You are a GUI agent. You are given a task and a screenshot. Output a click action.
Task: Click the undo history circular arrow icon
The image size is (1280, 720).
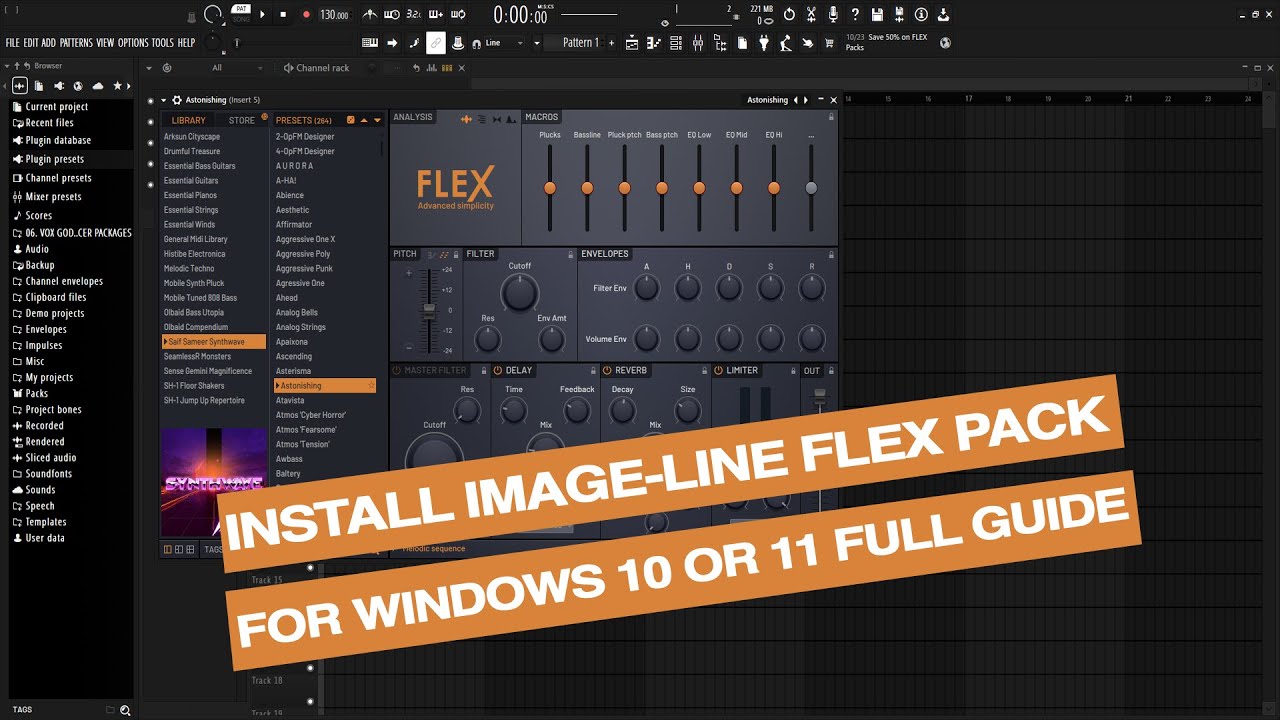tap(789, 14)
